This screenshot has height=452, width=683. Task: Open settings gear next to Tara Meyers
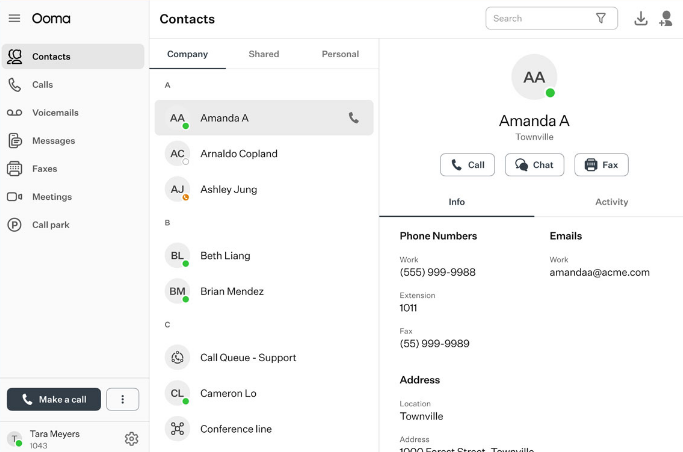point(131,438)
